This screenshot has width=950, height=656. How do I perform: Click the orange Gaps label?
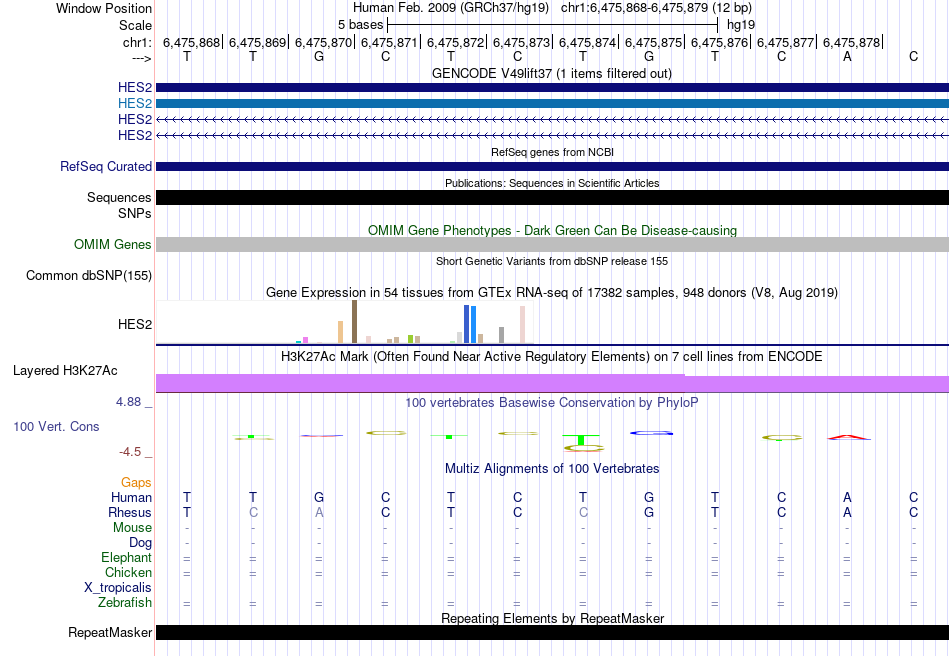pyautogui.click(x=136, y=482)
